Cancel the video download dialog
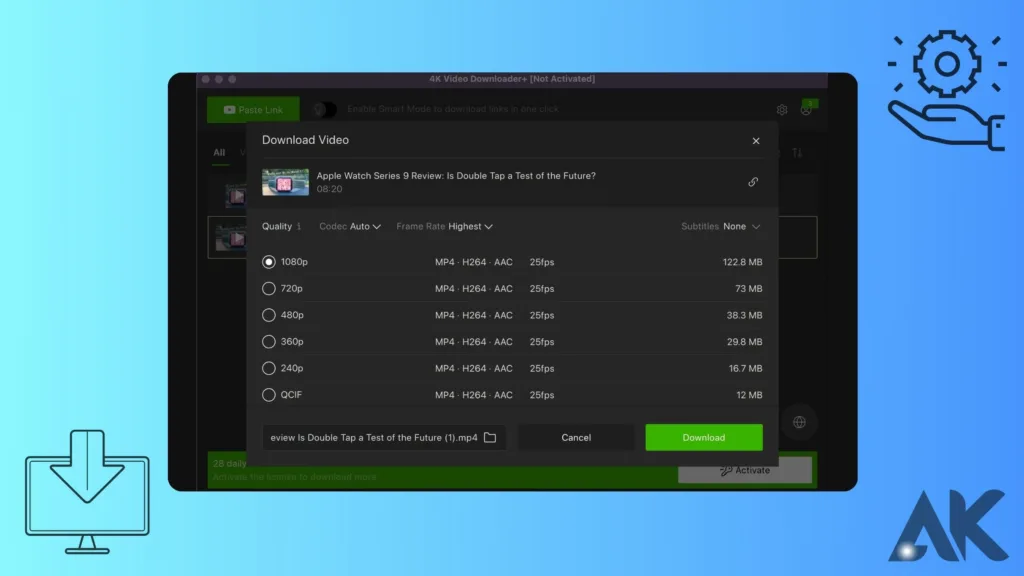 click(576, 438)
